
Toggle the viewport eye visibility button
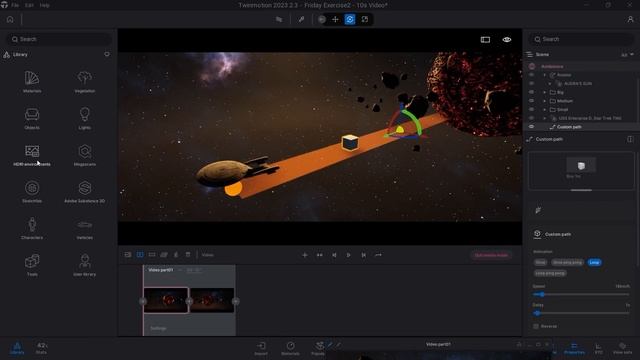(x=507, y=40)
